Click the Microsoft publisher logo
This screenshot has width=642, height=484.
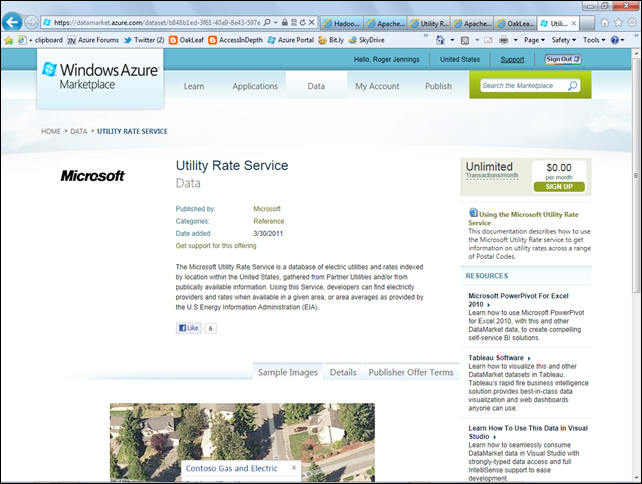tap(93, 176)
